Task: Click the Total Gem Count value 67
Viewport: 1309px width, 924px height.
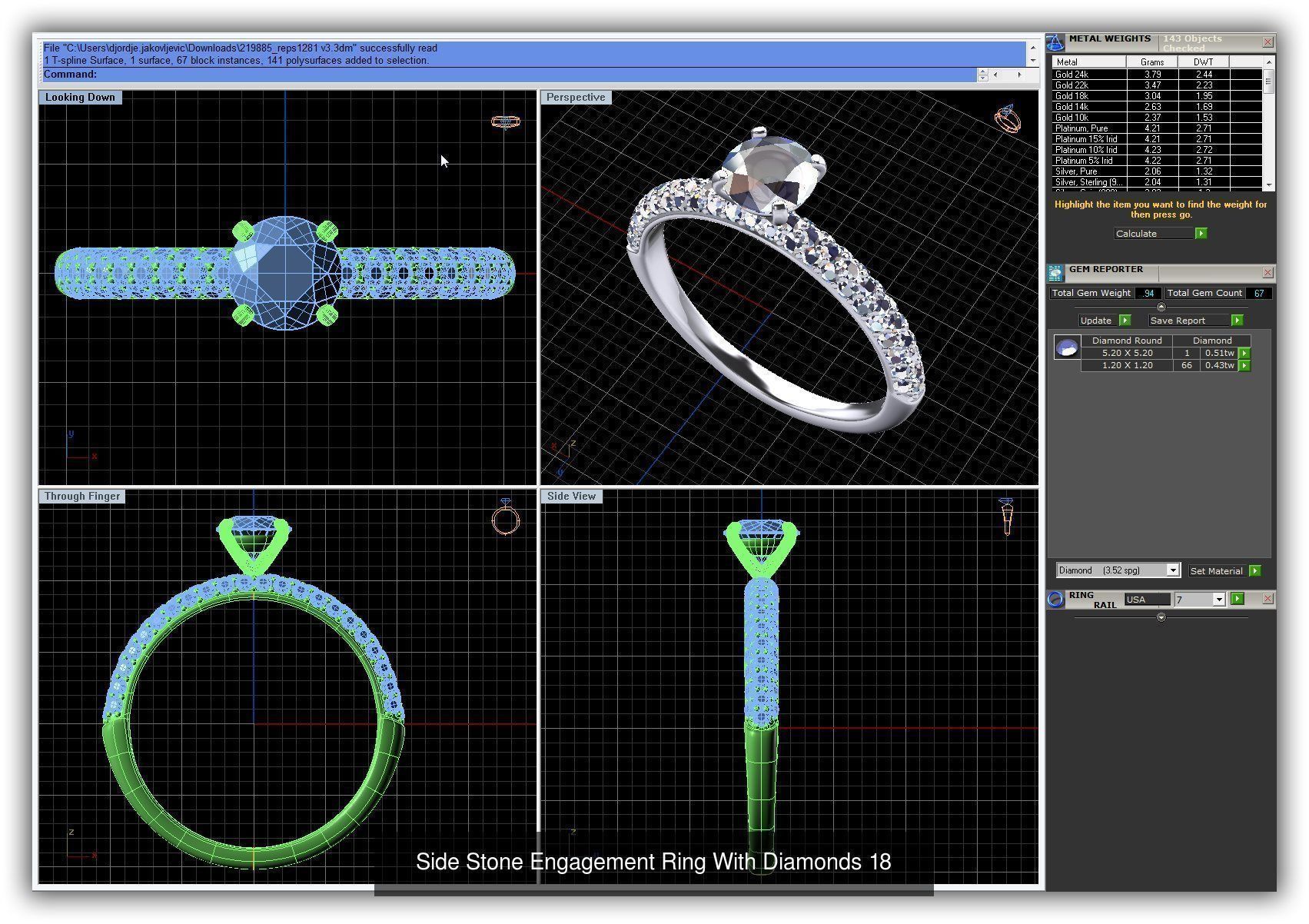Action: 1259,294
